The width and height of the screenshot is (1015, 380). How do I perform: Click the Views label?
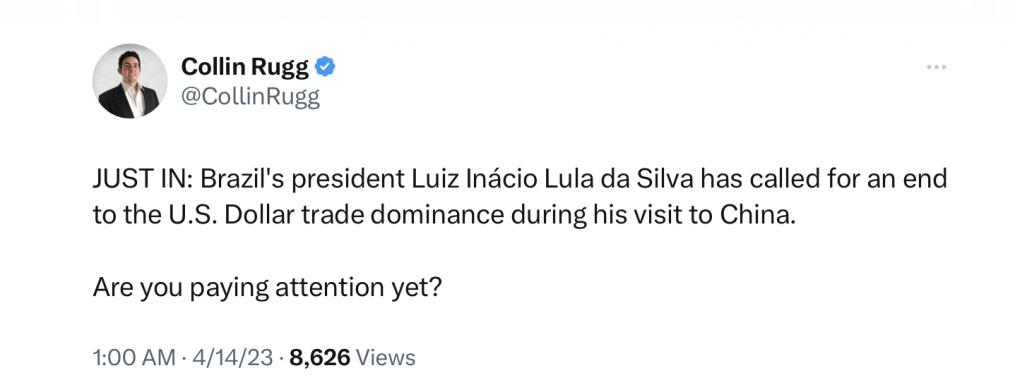click(386, 357)
